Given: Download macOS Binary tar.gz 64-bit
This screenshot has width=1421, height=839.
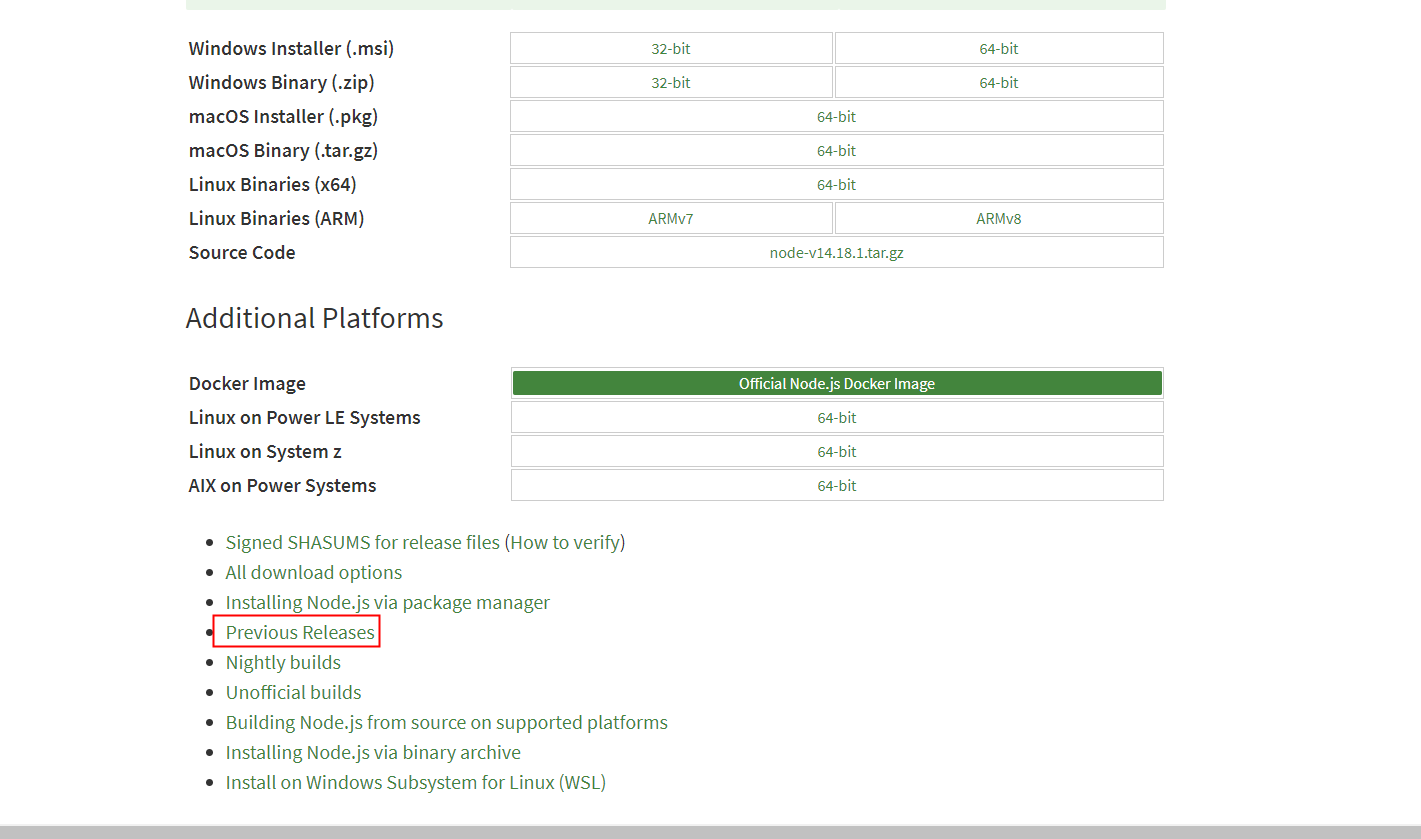Looking at the screenshot, I should (x=837, y=150).
